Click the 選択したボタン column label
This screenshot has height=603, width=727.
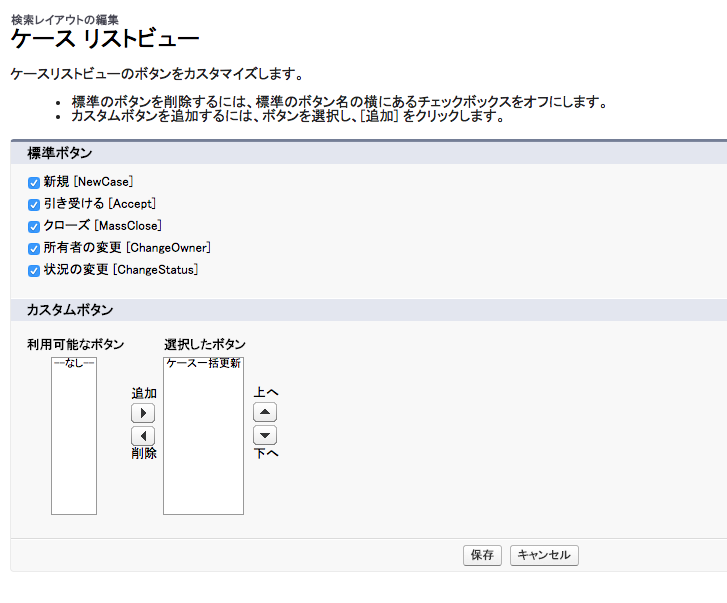coord(204,344)
